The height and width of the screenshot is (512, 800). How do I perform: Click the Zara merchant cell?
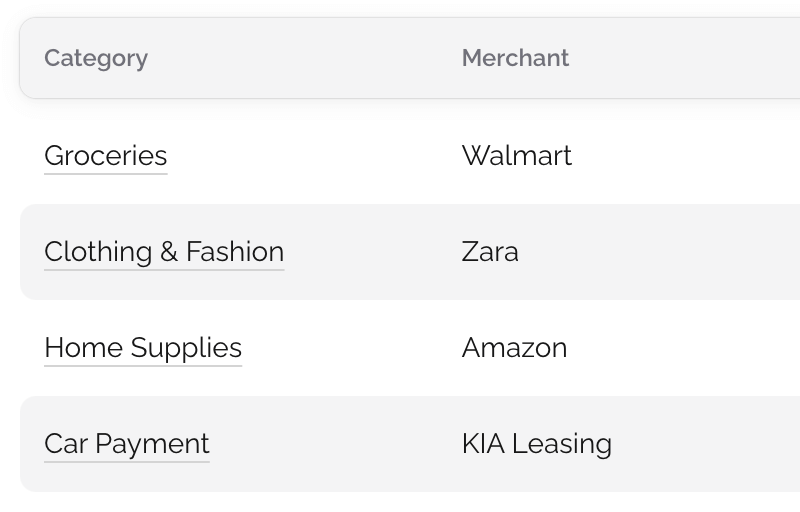(x=490, y=252)
